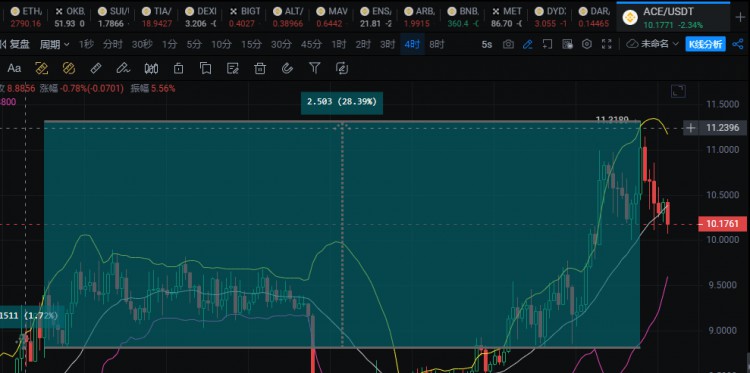The width and height of the screenshot is (750, 373).
Task: Select the 2时 timeframe
Action: [363, 44]
